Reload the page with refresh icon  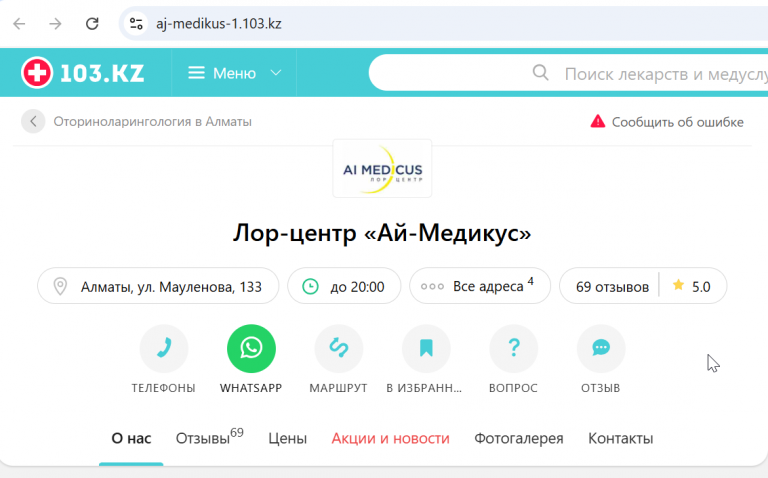coord(92,24)
